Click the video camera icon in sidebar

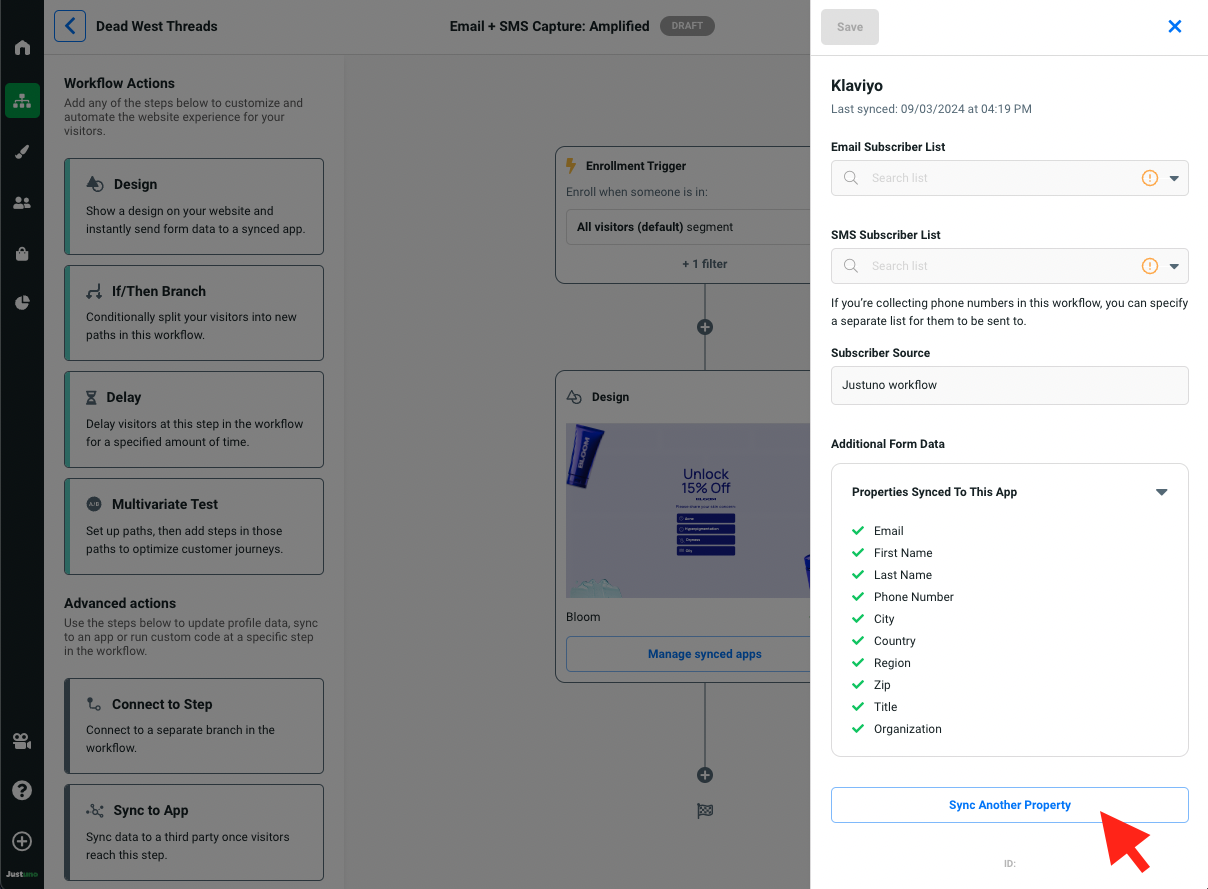pos(22,741)
